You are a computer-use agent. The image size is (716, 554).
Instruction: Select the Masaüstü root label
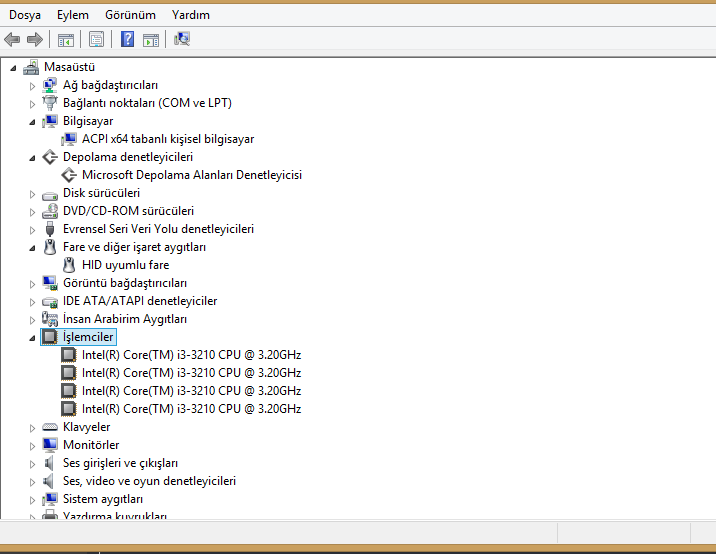pyautogui.click(x=69, y=67)
